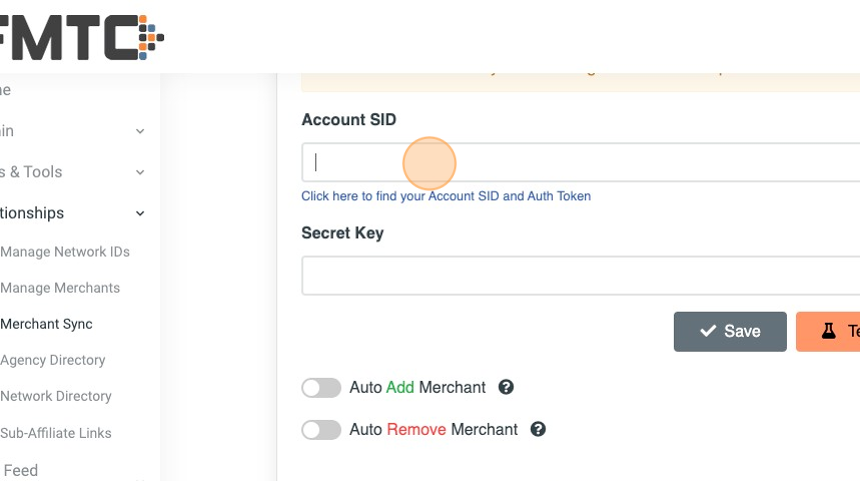This screenshot has width=860, height=481.
Task: Enable the Auto Add Merchant toggle
Action: point(321,387)
